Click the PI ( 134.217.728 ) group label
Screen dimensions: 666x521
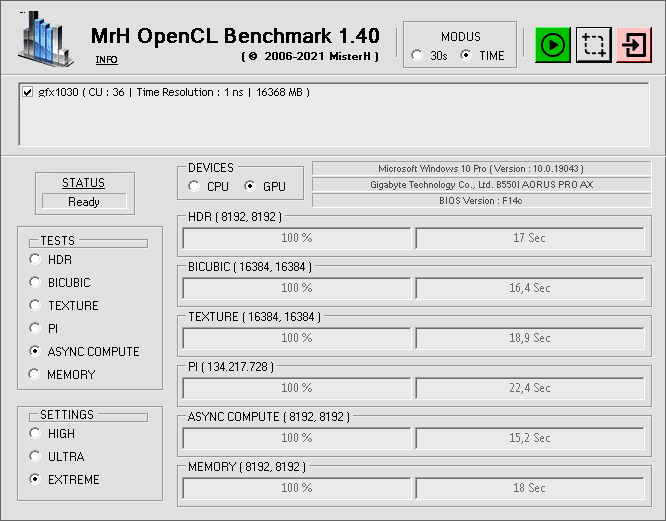coord(231,367)
